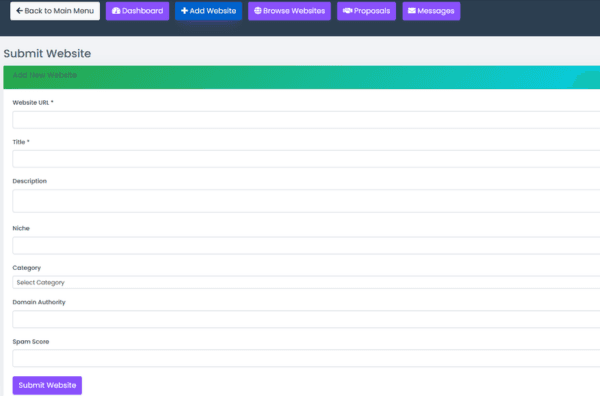This screenshot has height=400, width=600.
Task: Open the Browse Websites tab
Action: click(289, 11)
